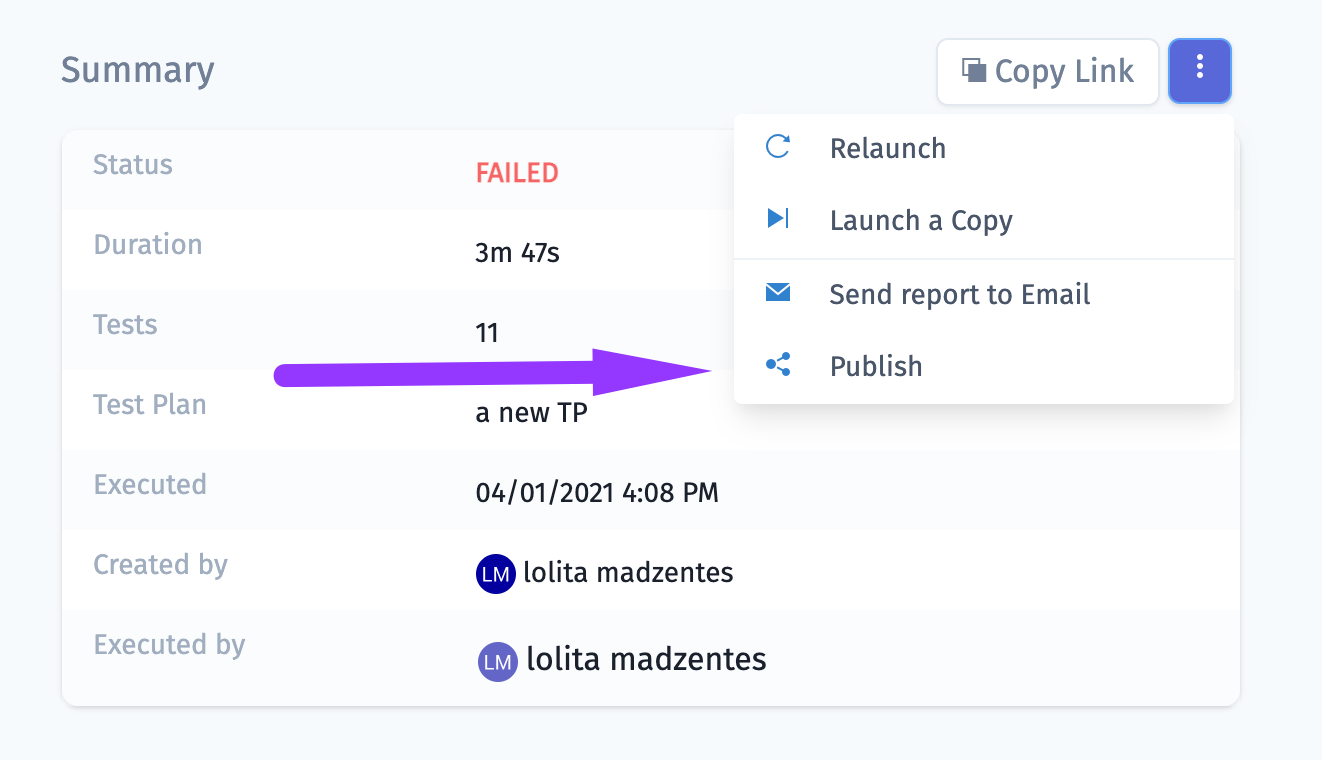This screenshot has width=1322, height=760.
Task: Click the envelope email icon
Action: click(777, 292)
